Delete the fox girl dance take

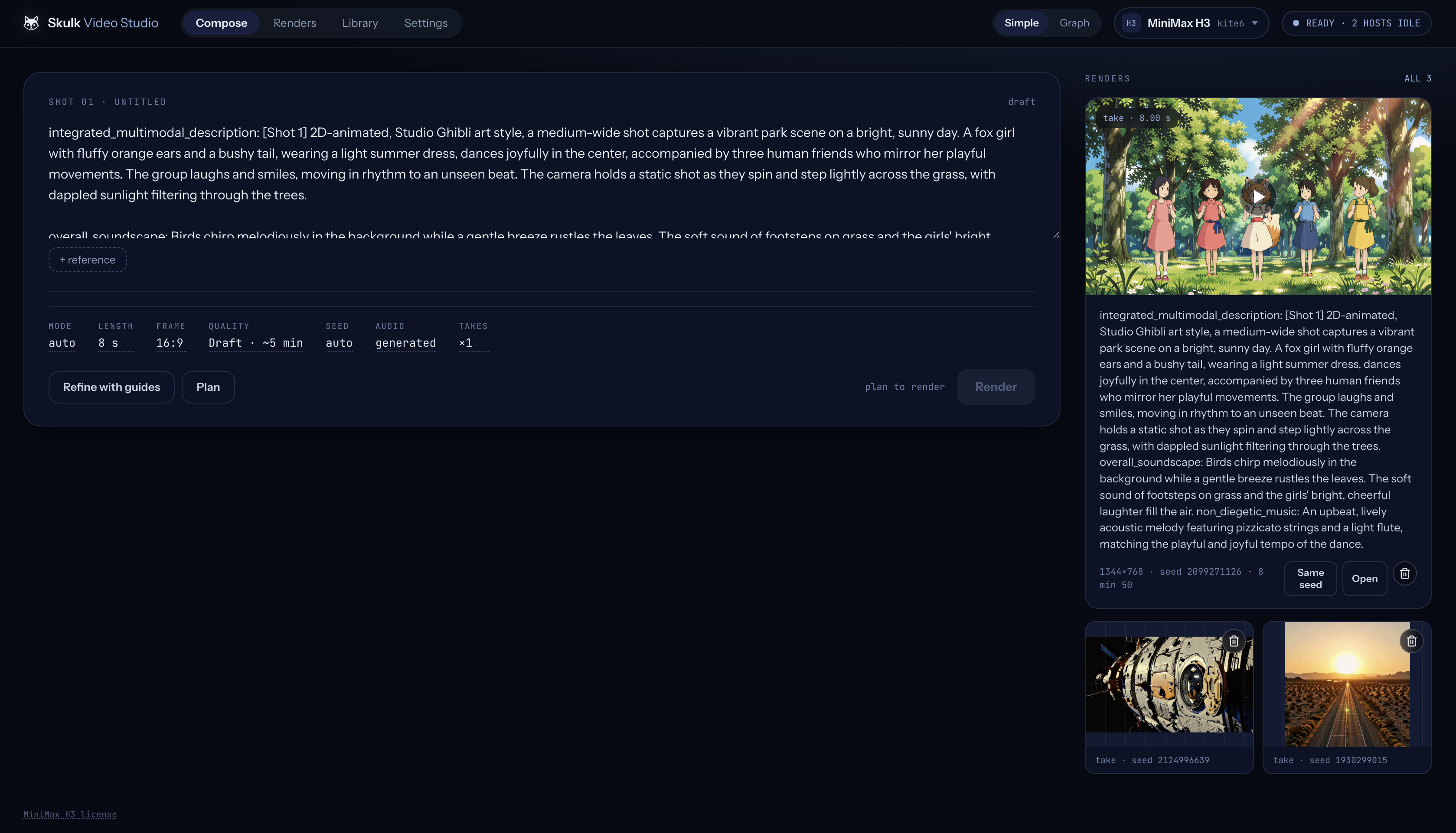click(x=1404, y=573)
